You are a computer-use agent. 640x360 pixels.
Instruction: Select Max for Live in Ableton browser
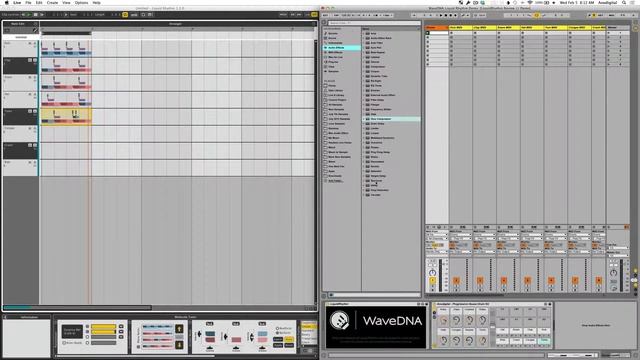(x=336, y=57)
